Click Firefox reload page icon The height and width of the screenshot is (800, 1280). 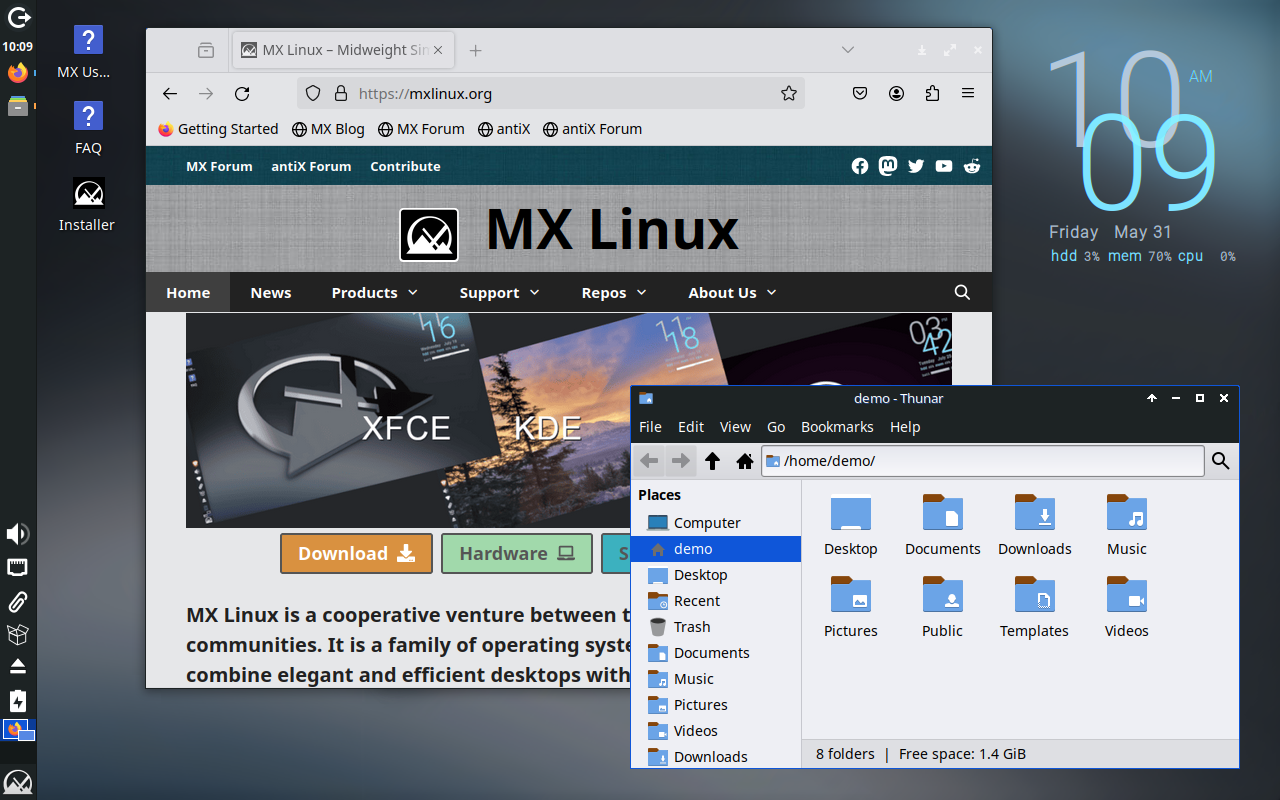coord(242,93)
